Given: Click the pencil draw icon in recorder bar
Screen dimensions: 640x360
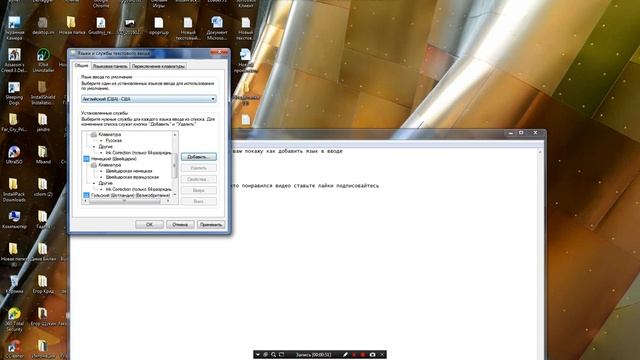Looking at the screenshot, I should pos(345,355).
